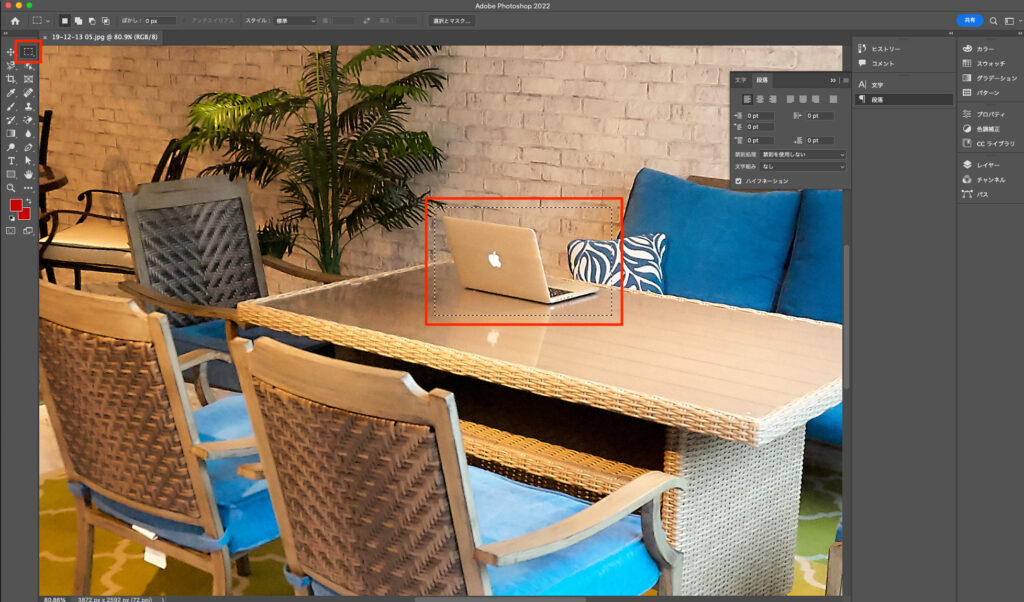Open the search icon next to 共有
The height and width of the screenshot is (602, 1024).
click(993, 20)
